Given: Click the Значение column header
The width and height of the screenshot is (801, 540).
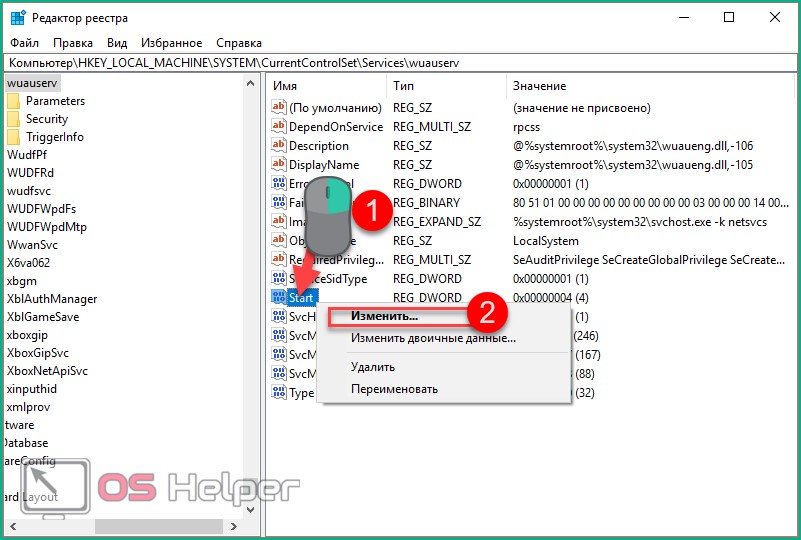Looking at the screenshot, I should 539,86.
